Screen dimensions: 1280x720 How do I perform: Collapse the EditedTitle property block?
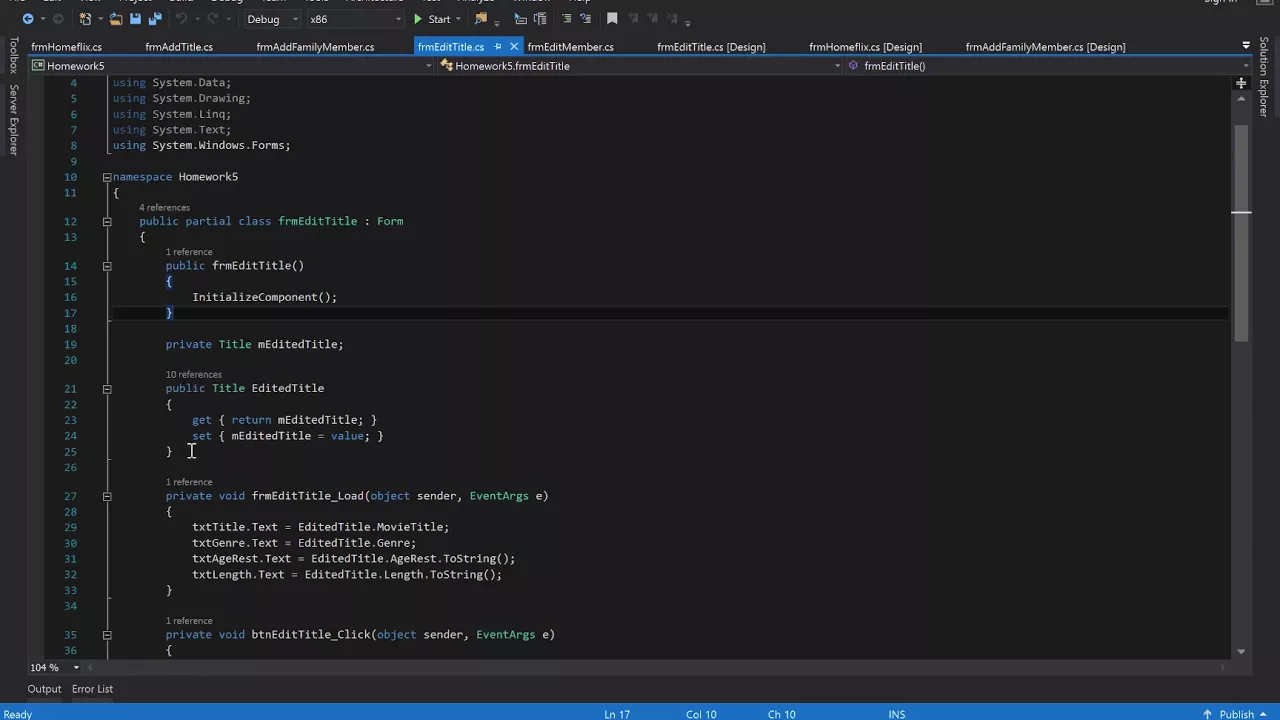point(106,389)
